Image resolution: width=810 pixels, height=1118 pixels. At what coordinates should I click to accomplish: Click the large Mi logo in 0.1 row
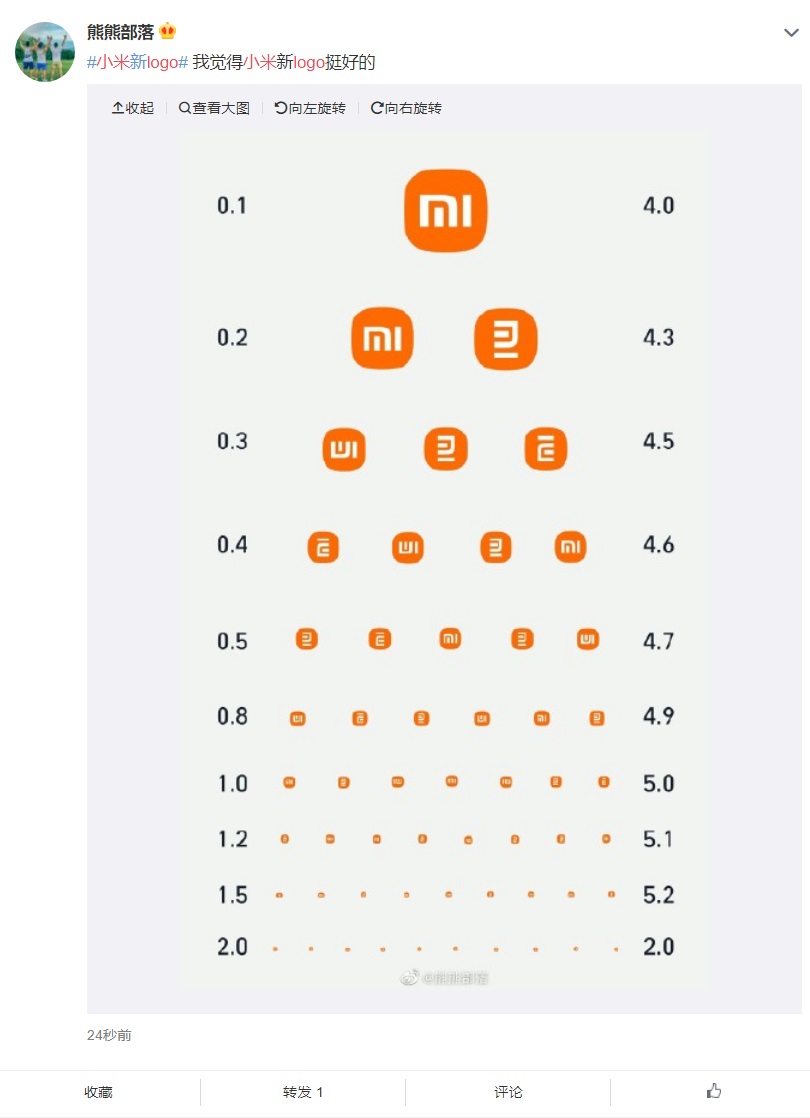click(x=446, y=210)
